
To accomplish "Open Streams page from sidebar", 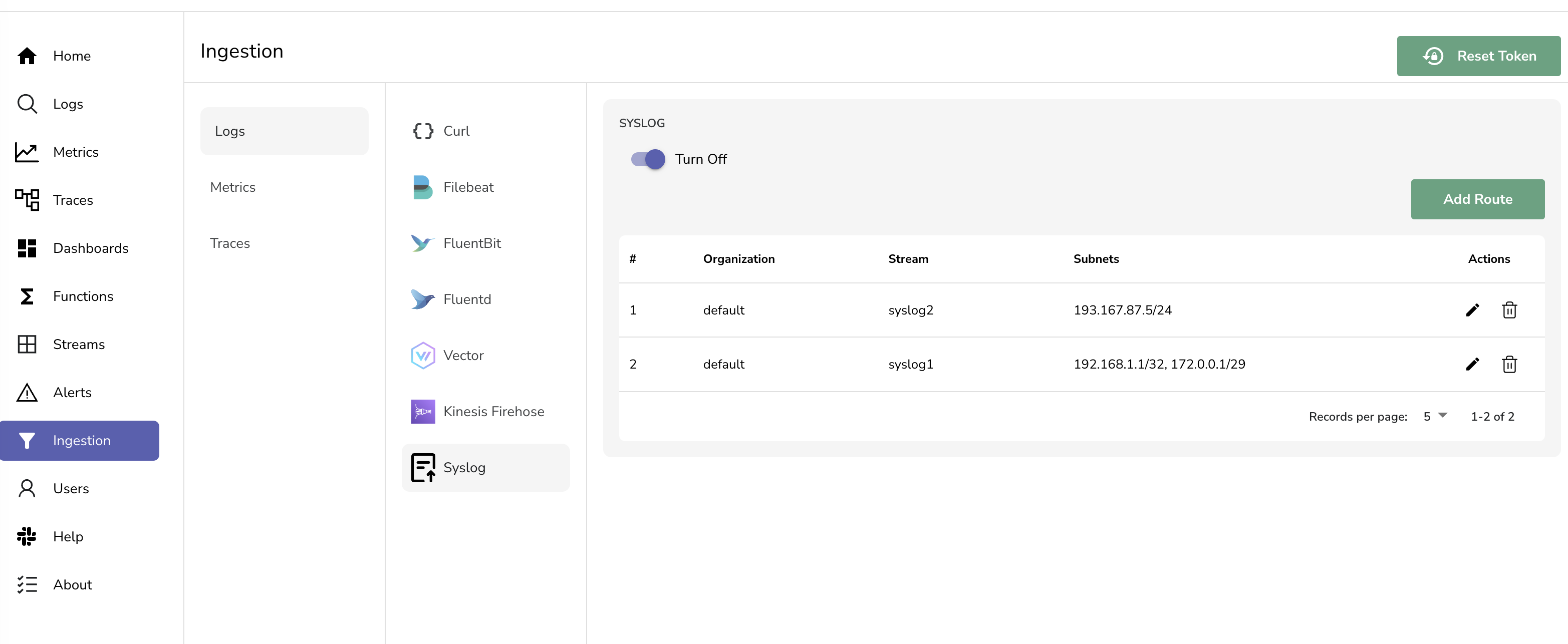I will pyautogui.click(x=79, y=345).
